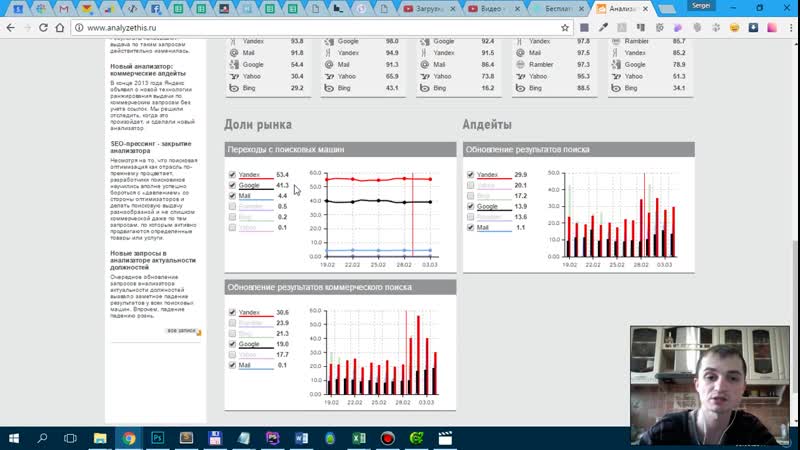
Task: Click the 'Апдейты' section heading
Action: pyautogui.click(x=487, y=124)
